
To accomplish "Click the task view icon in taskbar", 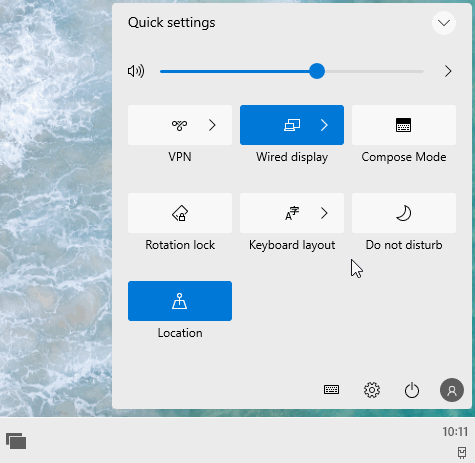I will coord(16,441).
